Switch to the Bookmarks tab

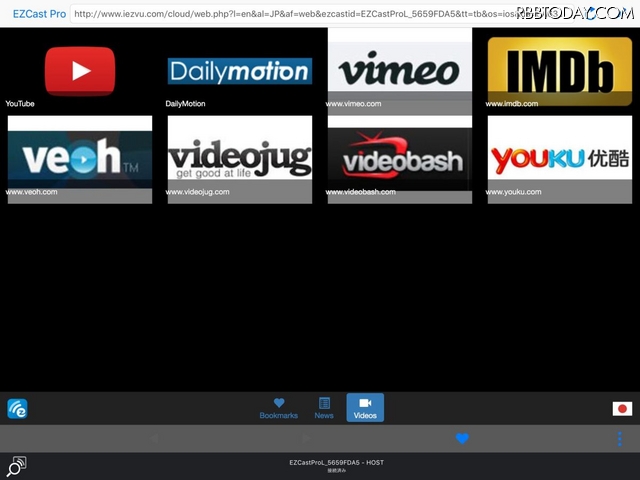(279, 408)
